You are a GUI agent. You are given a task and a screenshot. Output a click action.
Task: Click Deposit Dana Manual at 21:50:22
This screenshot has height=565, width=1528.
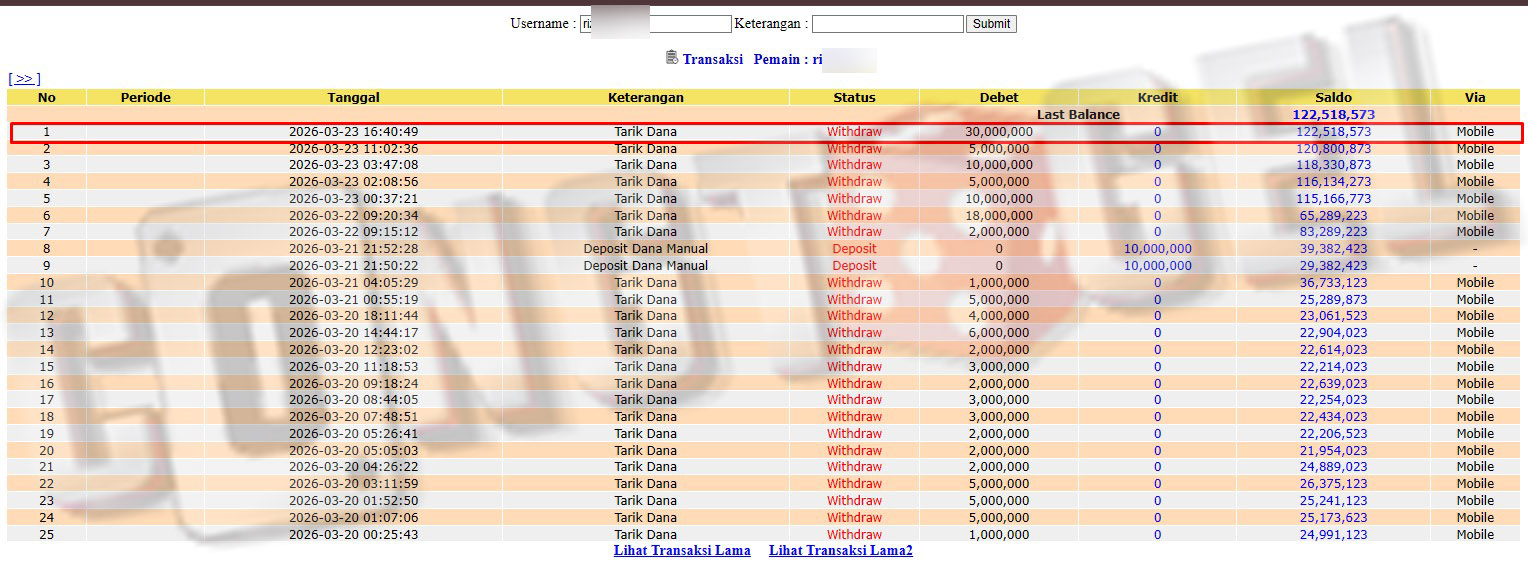[x=646, y=266]
